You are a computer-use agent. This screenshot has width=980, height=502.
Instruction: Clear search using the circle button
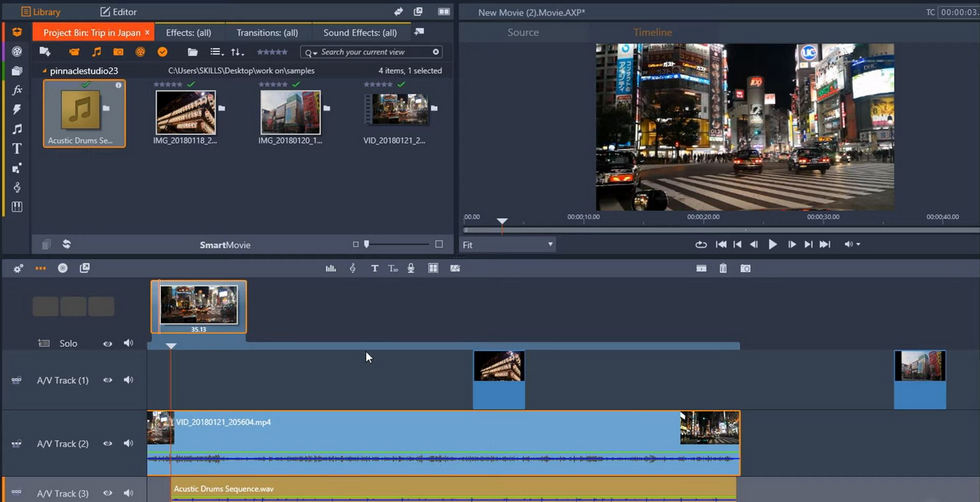[x=436, y=52]
